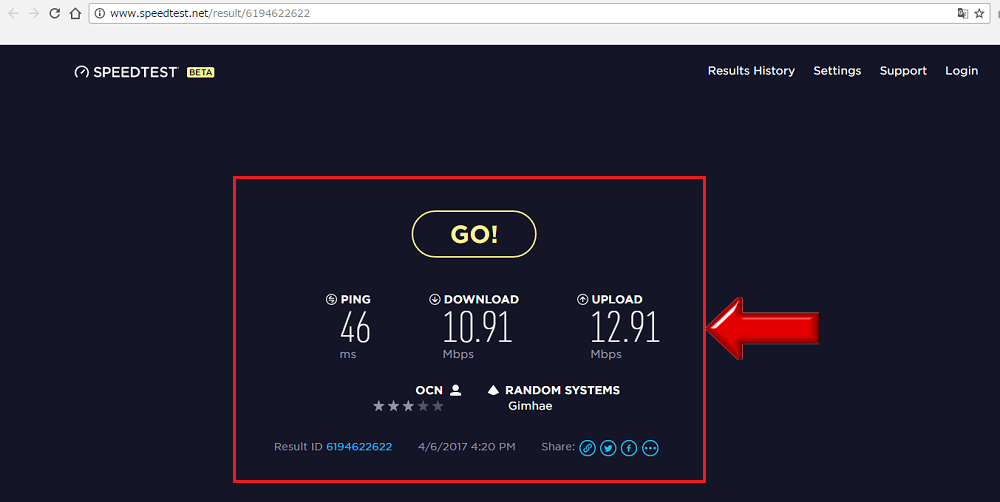The height and width of the screenshot is (502, 1000).
Task: Reload the page with the refresh icon
Action: click(55, 13)
